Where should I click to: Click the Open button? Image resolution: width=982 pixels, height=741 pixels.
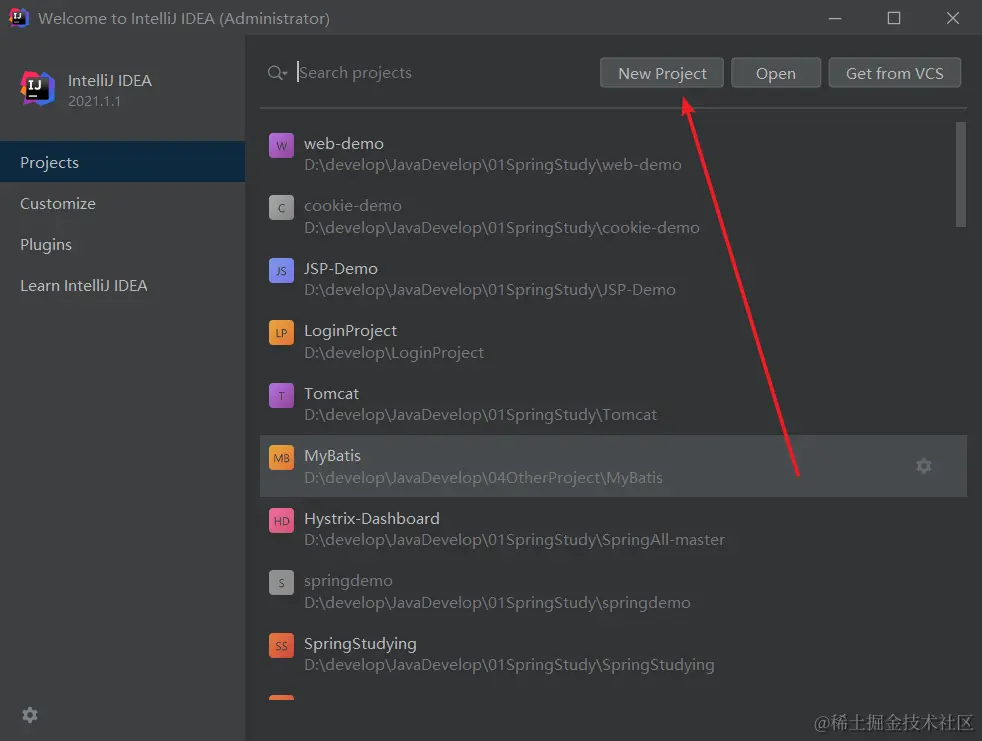pos(775,73)
